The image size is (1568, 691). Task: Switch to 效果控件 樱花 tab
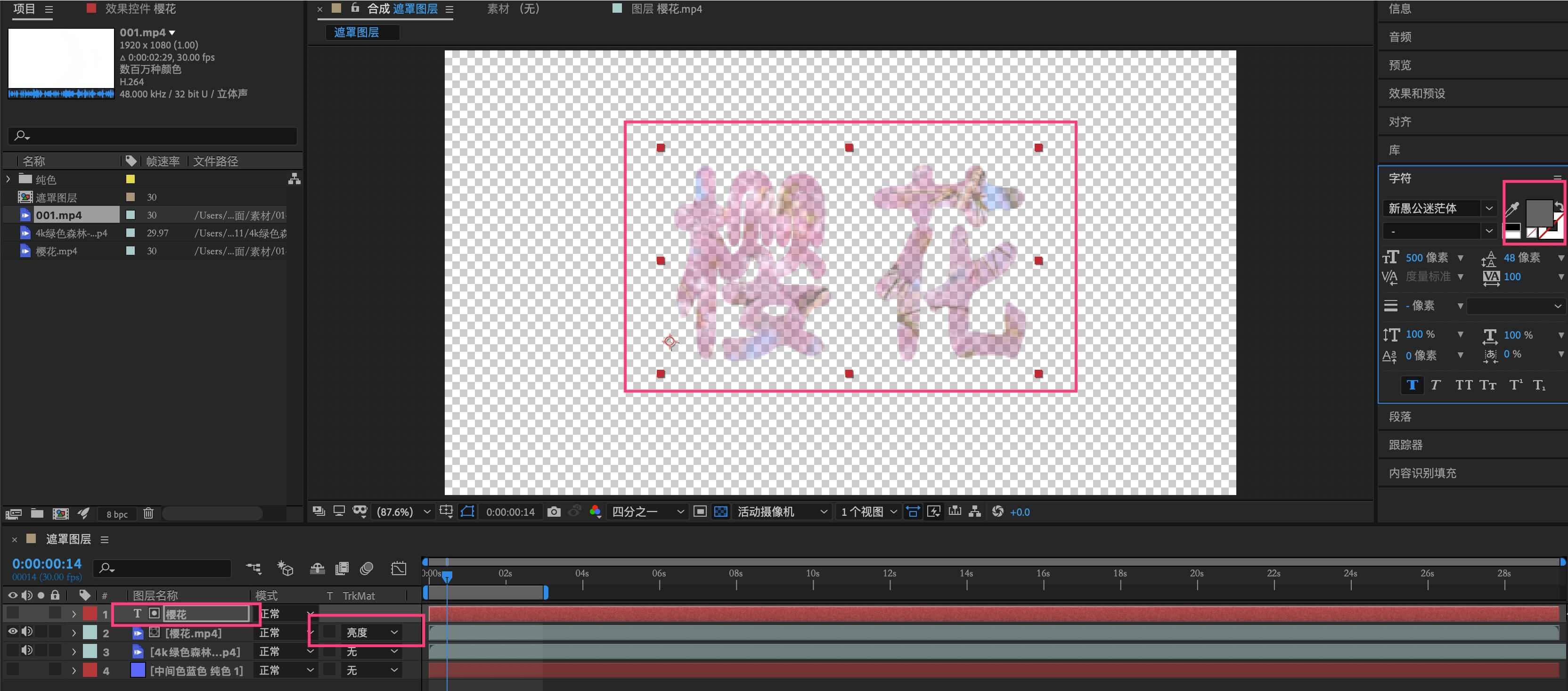coord(139,8)
